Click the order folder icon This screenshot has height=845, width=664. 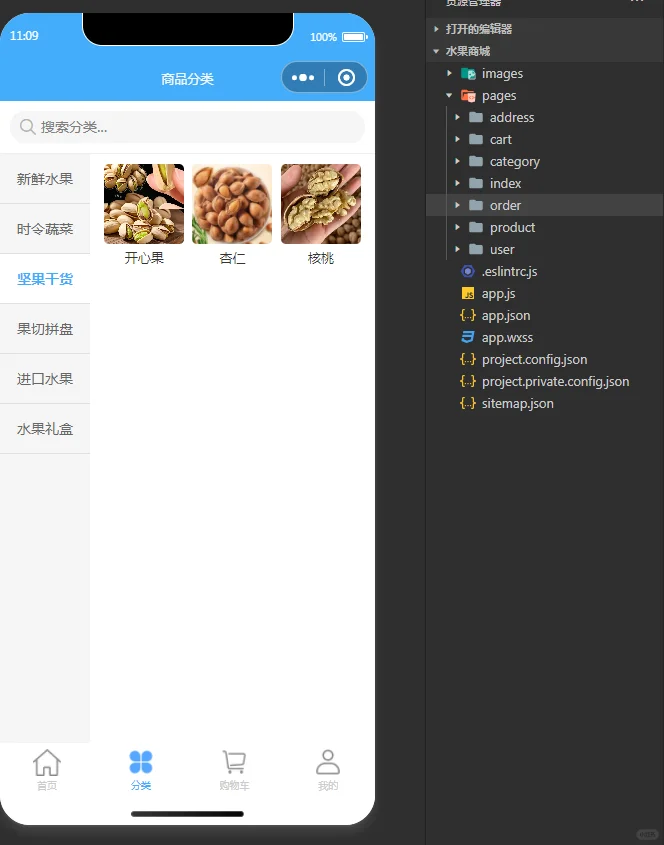coord(476,205)
